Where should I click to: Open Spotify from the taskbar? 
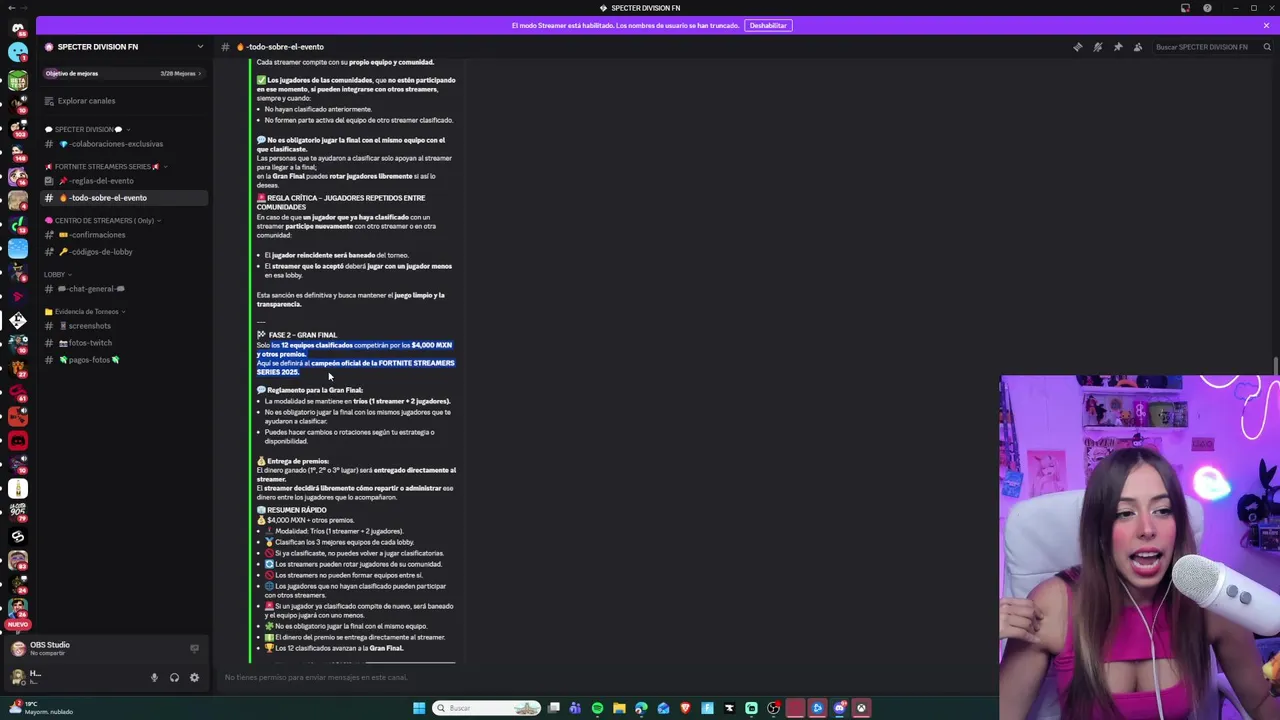click(x=597, y=708)
